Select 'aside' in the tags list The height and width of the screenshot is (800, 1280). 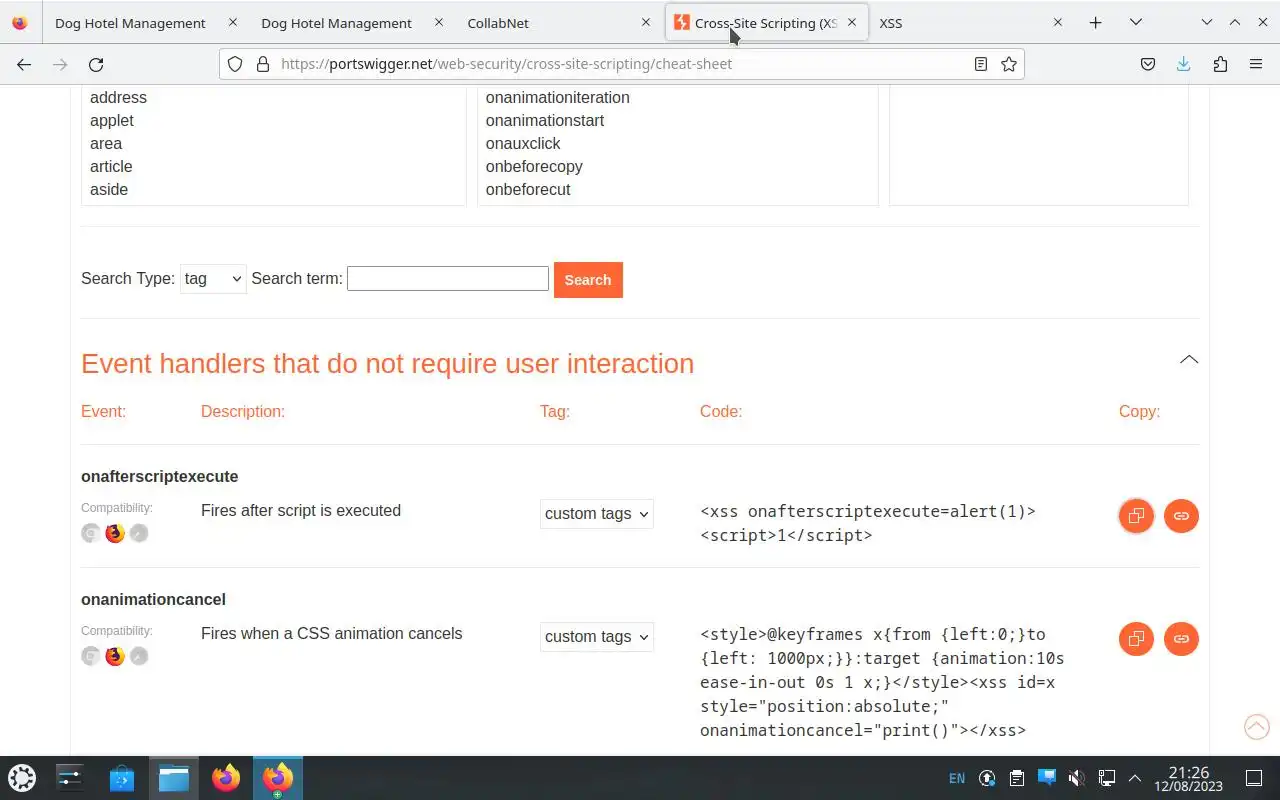click(109, 190)
